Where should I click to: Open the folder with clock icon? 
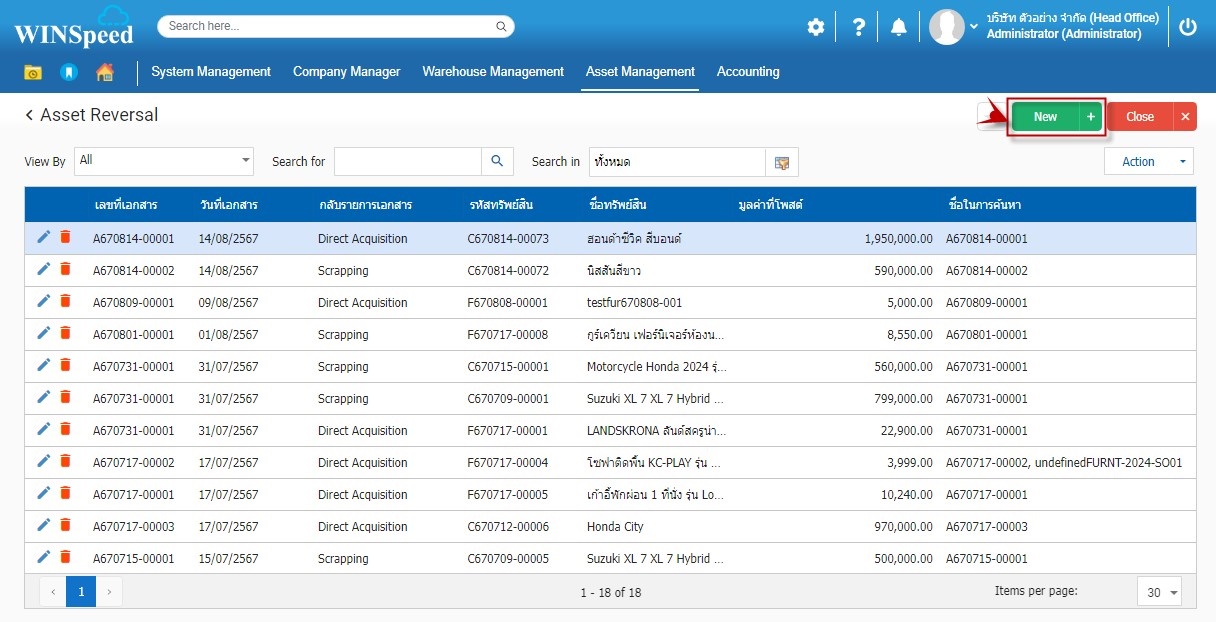33,72
